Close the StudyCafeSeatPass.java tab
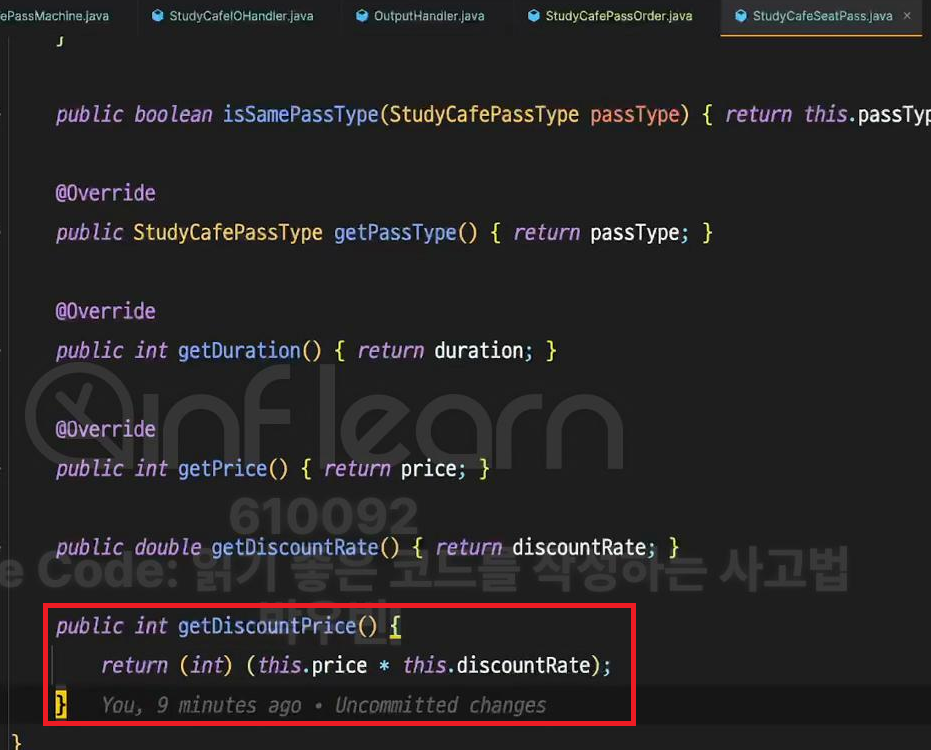This screenshot has height=750, width=931. 907,16
